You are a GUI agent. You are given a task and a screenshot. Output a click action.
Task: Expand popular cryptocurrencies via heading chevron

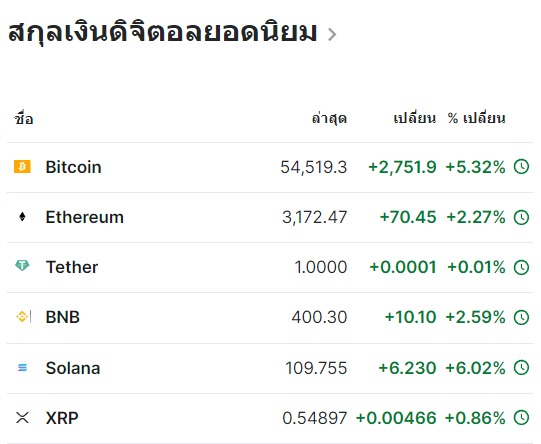(x=332, y=34)
